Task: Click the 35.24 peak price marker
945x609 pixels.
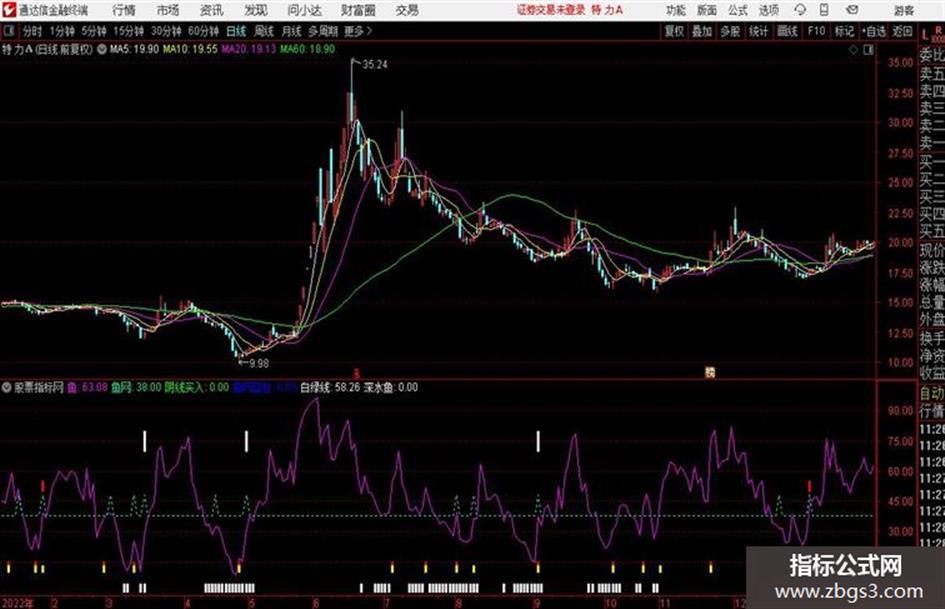Action: click(375, 65)
